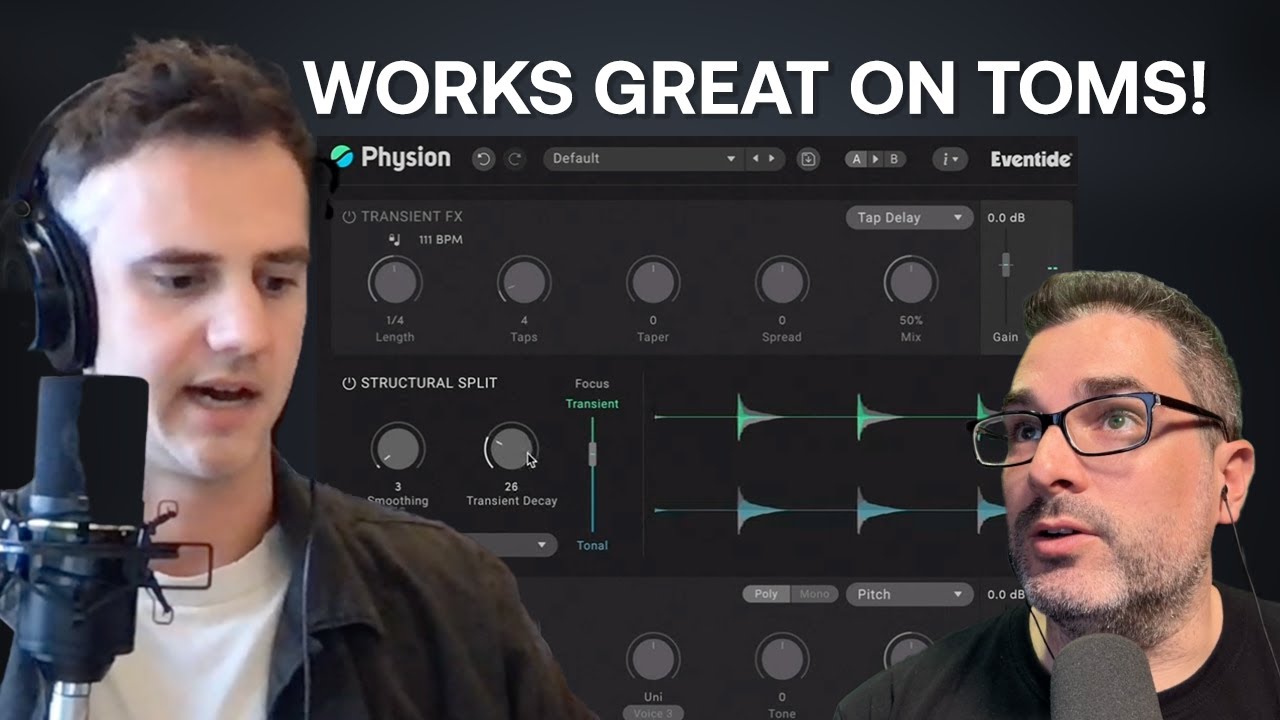
Task: Load the previous preset with left arrow
Action: tap(756, 158)
